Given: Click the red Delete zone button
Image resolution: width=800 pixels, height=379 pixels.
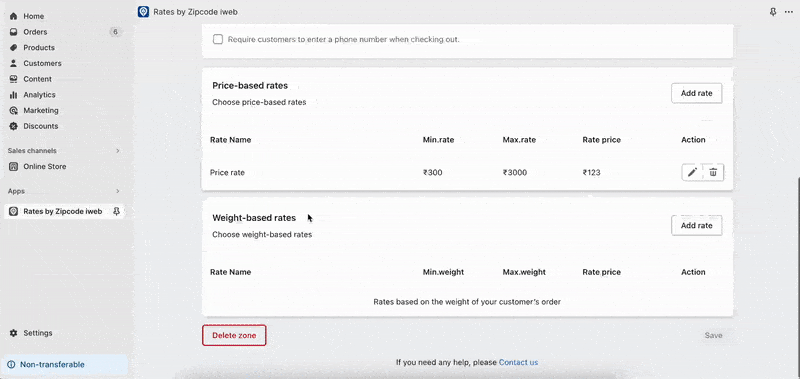Looking at the screenshot, I should coord(234,335).
